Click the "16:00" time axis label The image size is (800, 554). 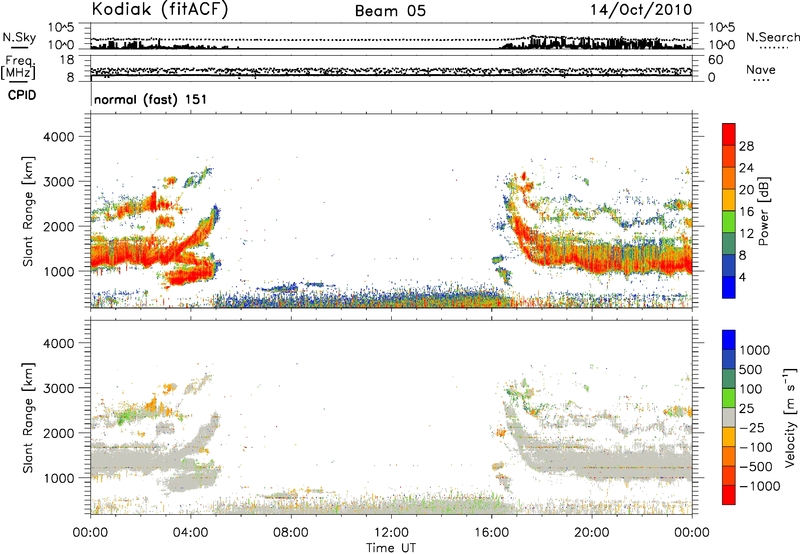[x=491, y=533]
